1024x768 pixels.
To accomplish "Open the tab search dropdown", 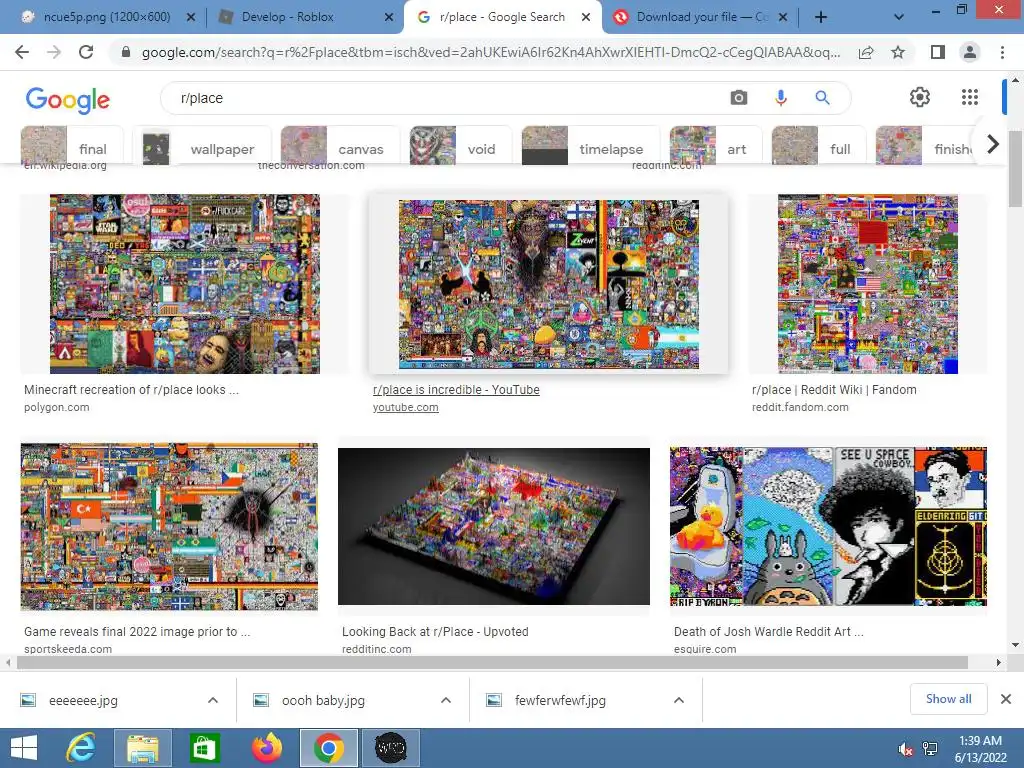I will point(899,17).
